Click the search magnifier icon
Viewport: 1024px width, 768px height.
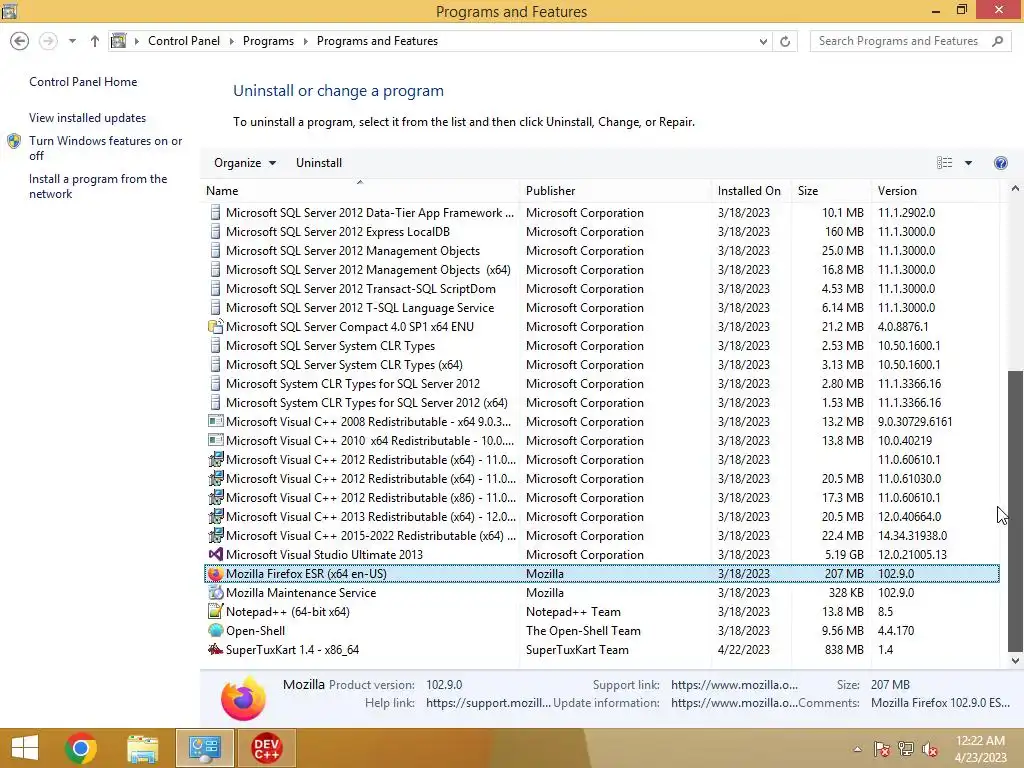coord(997,41)
